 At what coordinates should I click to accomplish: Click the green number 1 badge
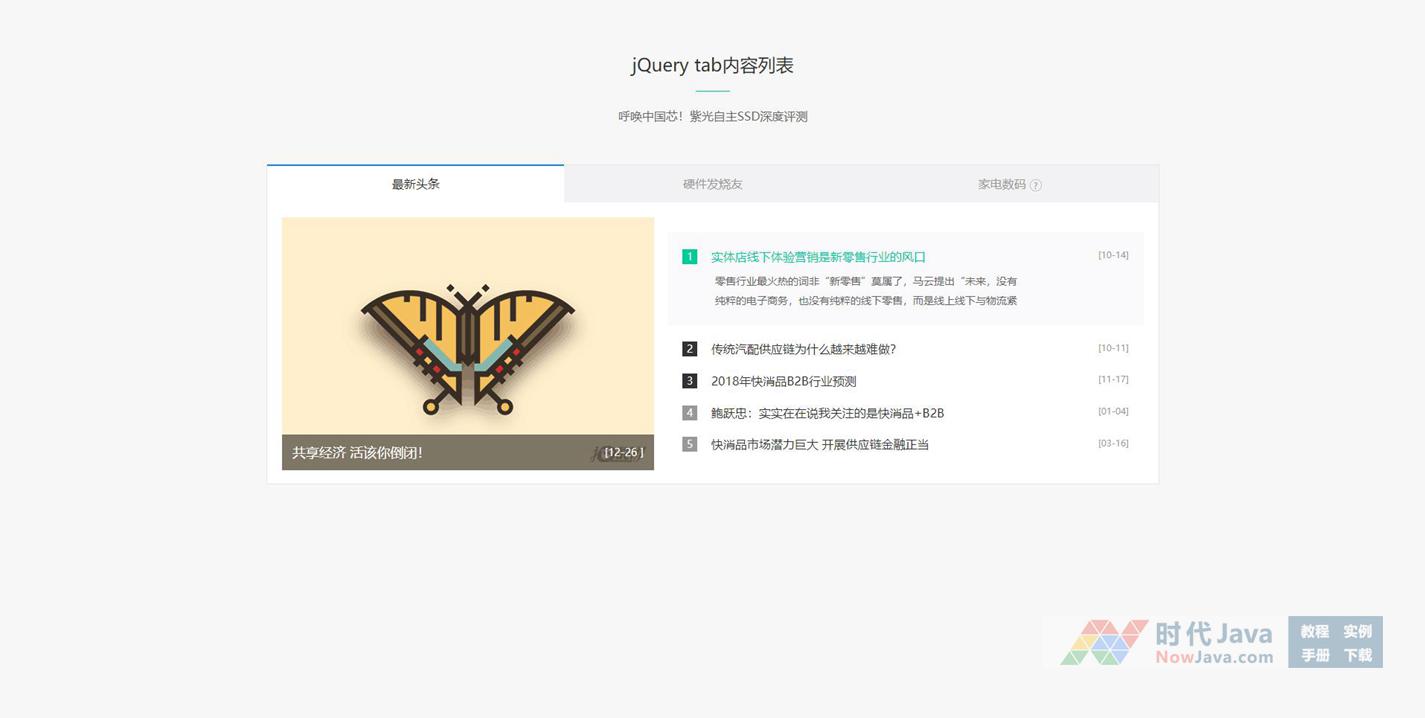tap(689, 257)
